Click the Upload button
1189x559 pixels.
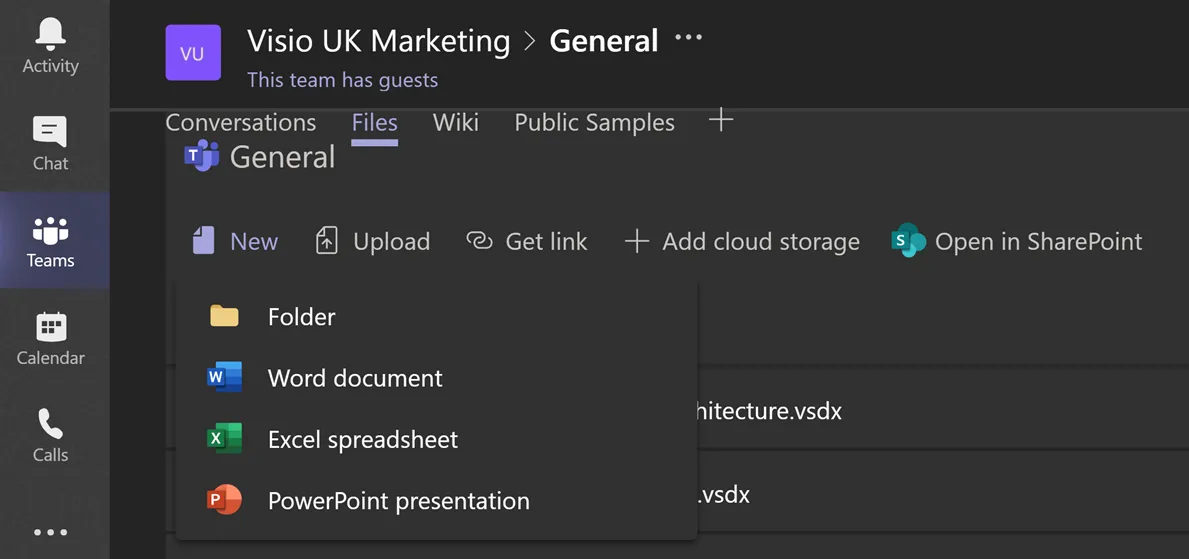373,242
